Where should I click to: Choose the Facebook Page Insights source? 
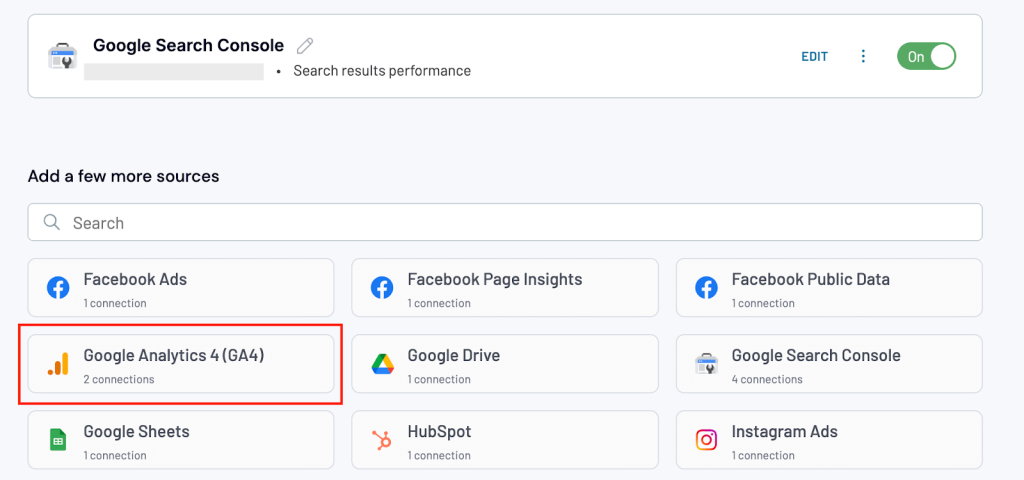(505, 288)
